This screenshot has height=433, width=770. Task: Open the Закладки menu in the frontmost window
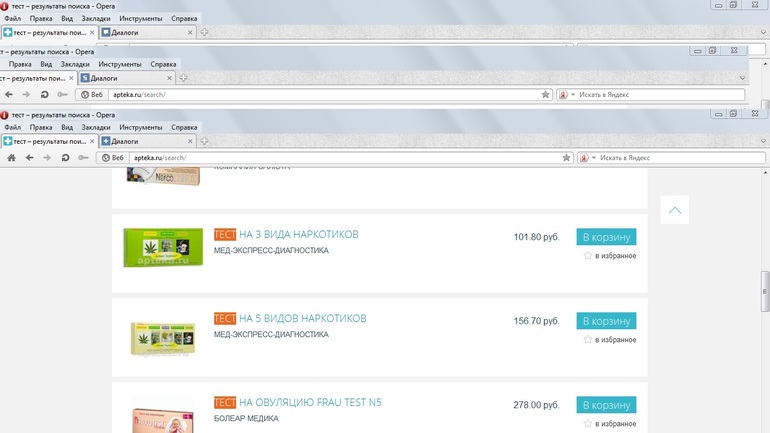pos(97,128)
